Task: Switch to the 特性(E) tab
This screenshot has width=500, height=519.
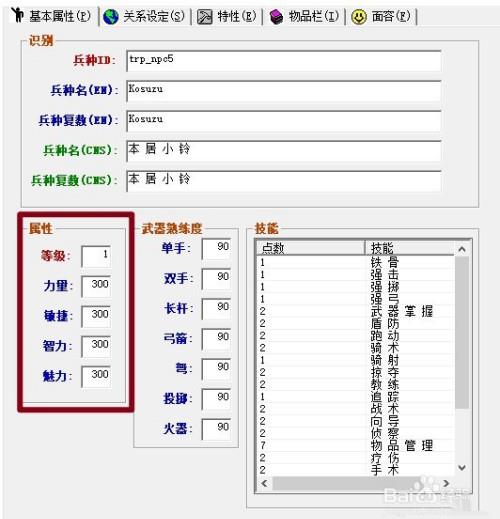Action: tap(227, 16)
